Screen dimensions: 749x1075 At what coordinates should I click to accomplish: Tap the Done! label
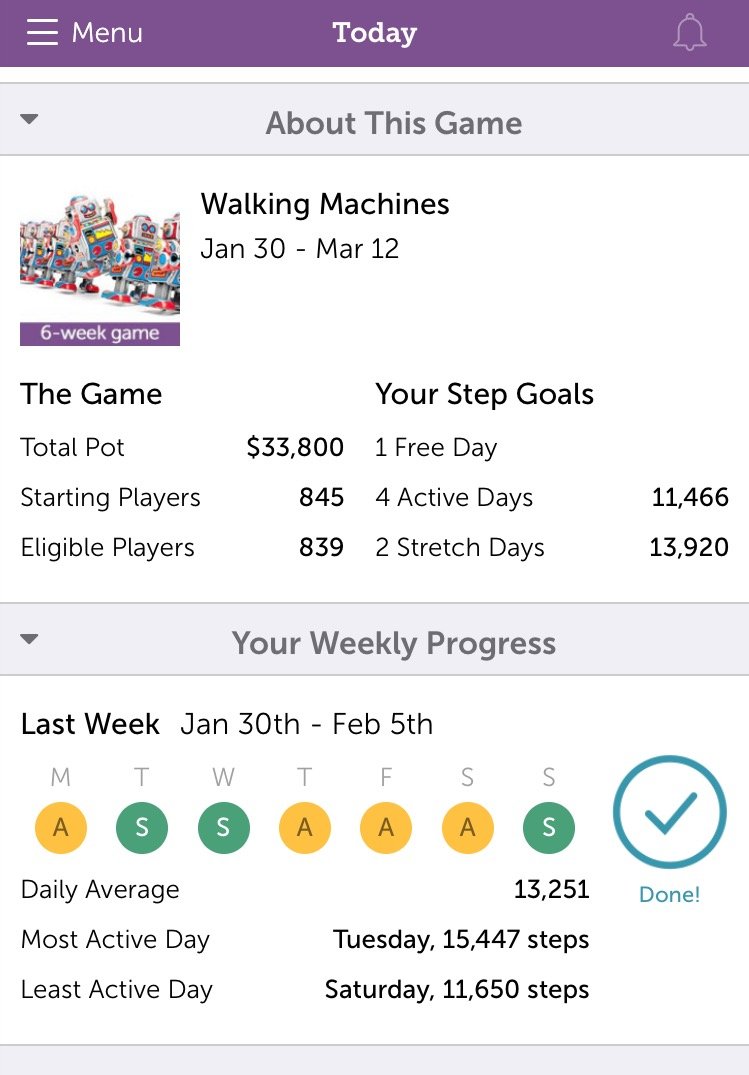point(669,894)
